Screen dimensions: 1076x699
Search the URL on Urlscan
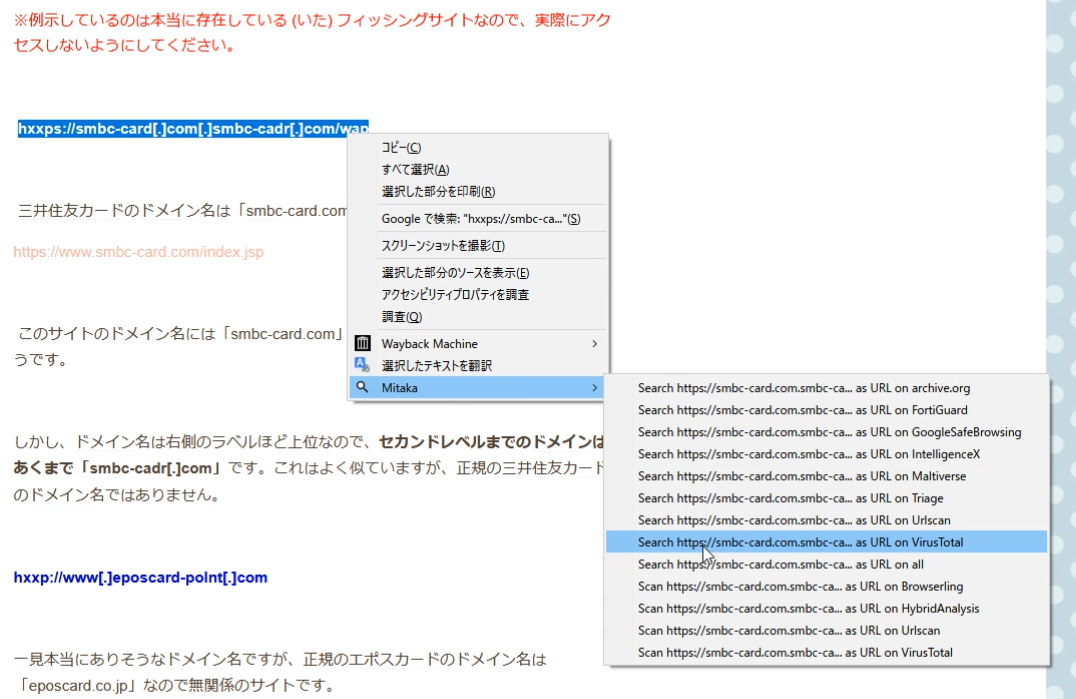coord(826,520)
